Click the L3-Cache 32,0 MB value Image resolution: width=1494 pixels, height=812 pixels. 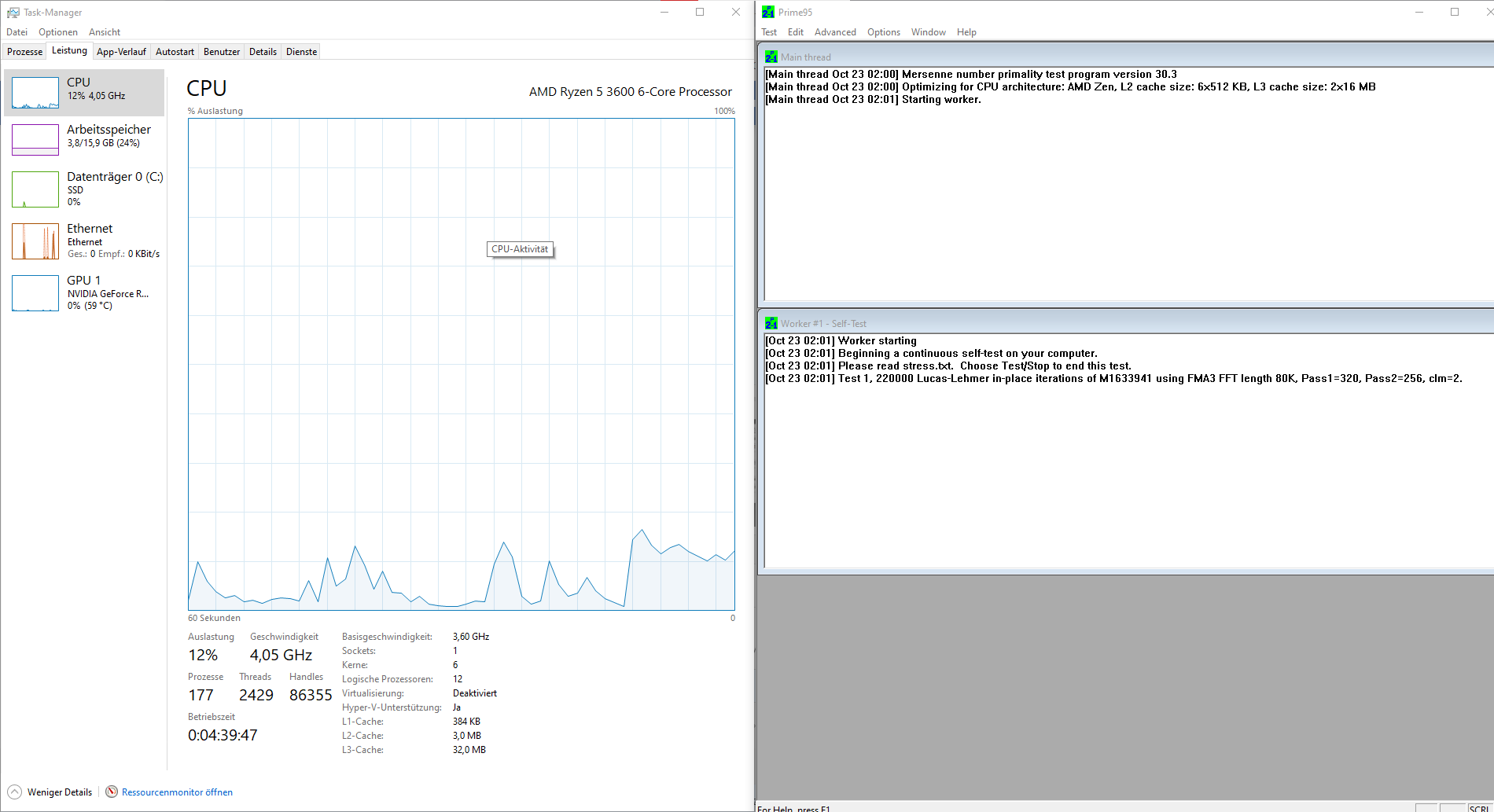click(x=469, y=750)
